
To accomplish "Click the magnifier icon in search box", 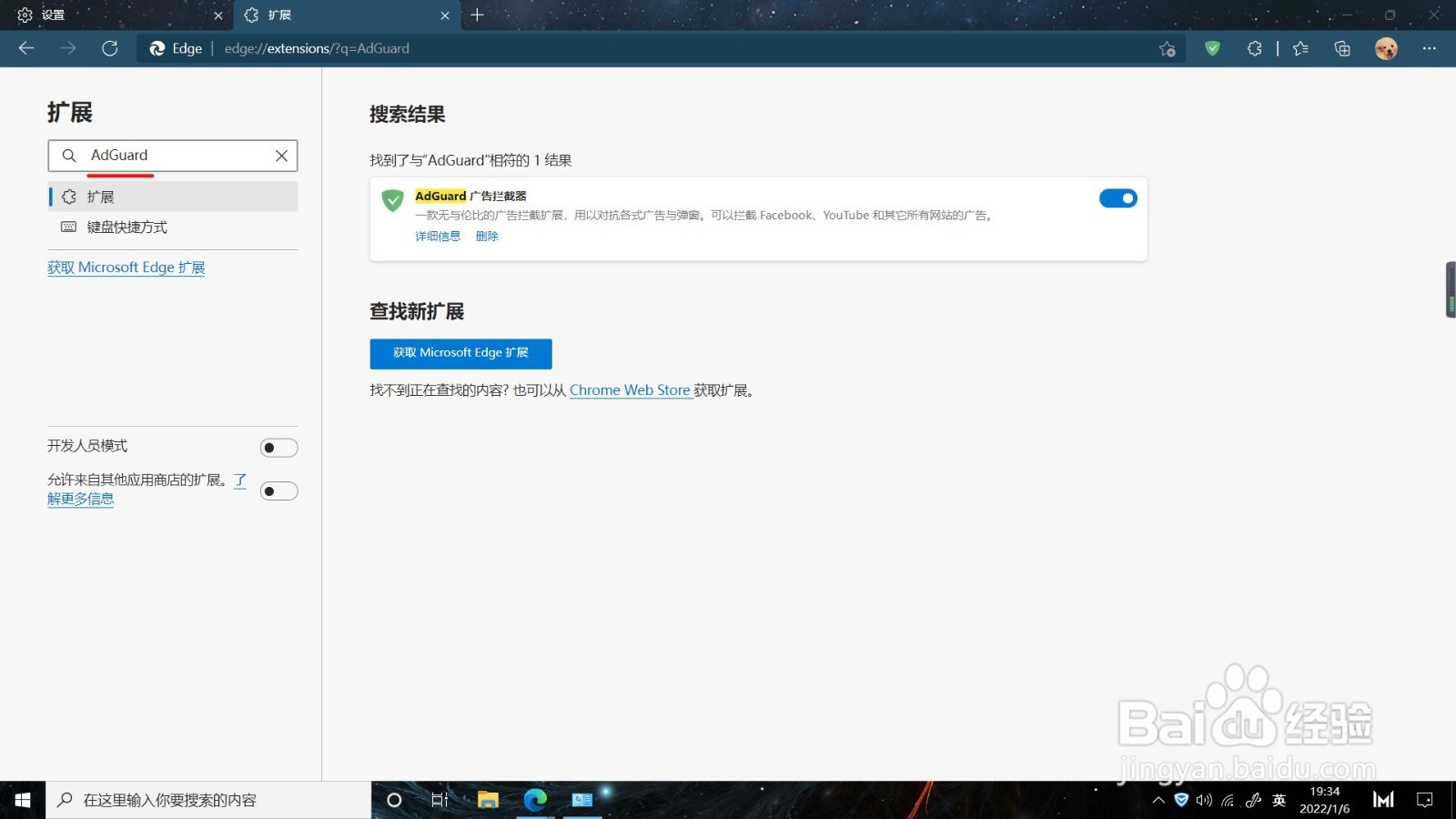I will (x=68, y=156).
